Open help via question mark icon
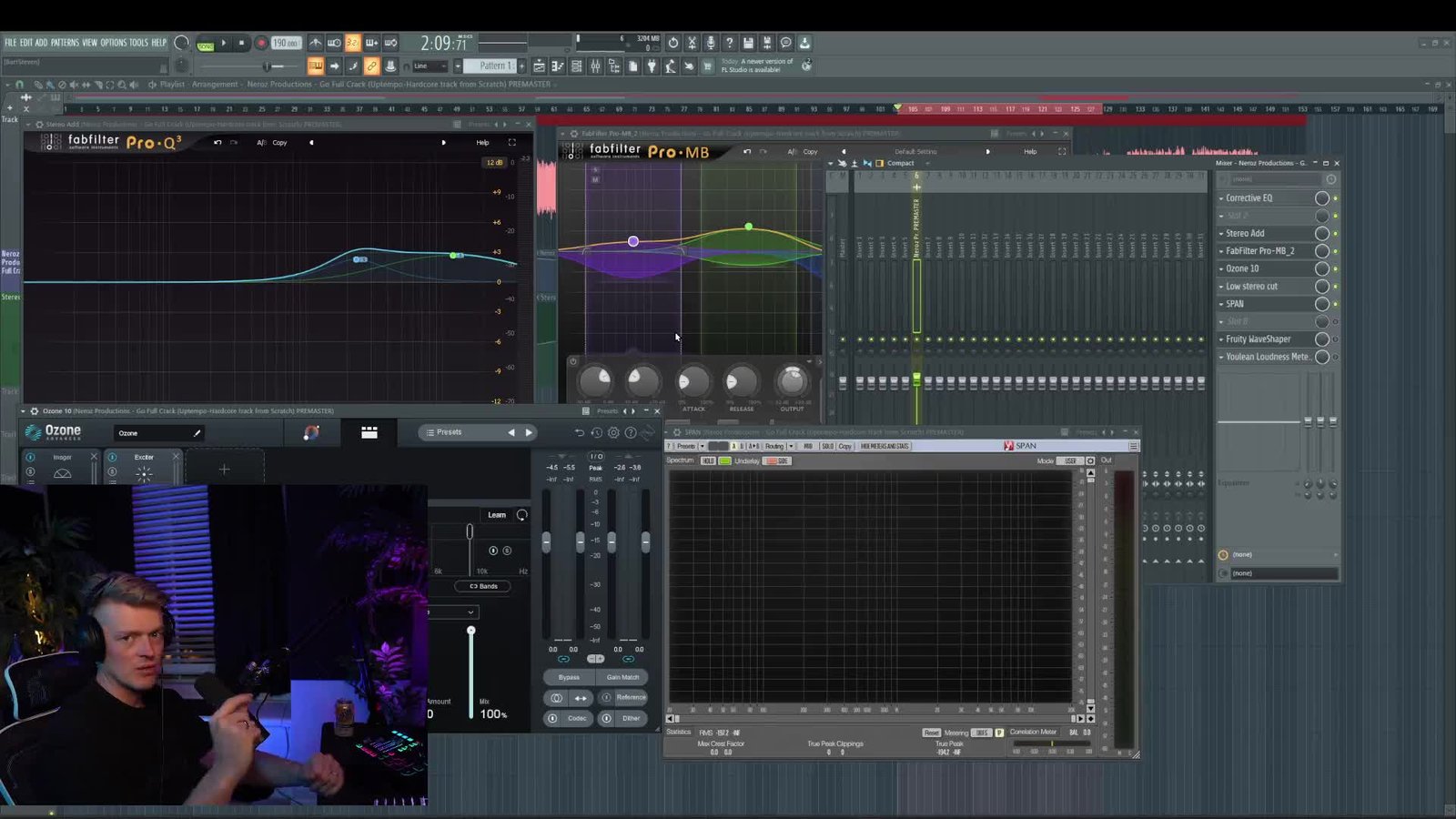Screen dimensions: 1456x819 point(729,43)
